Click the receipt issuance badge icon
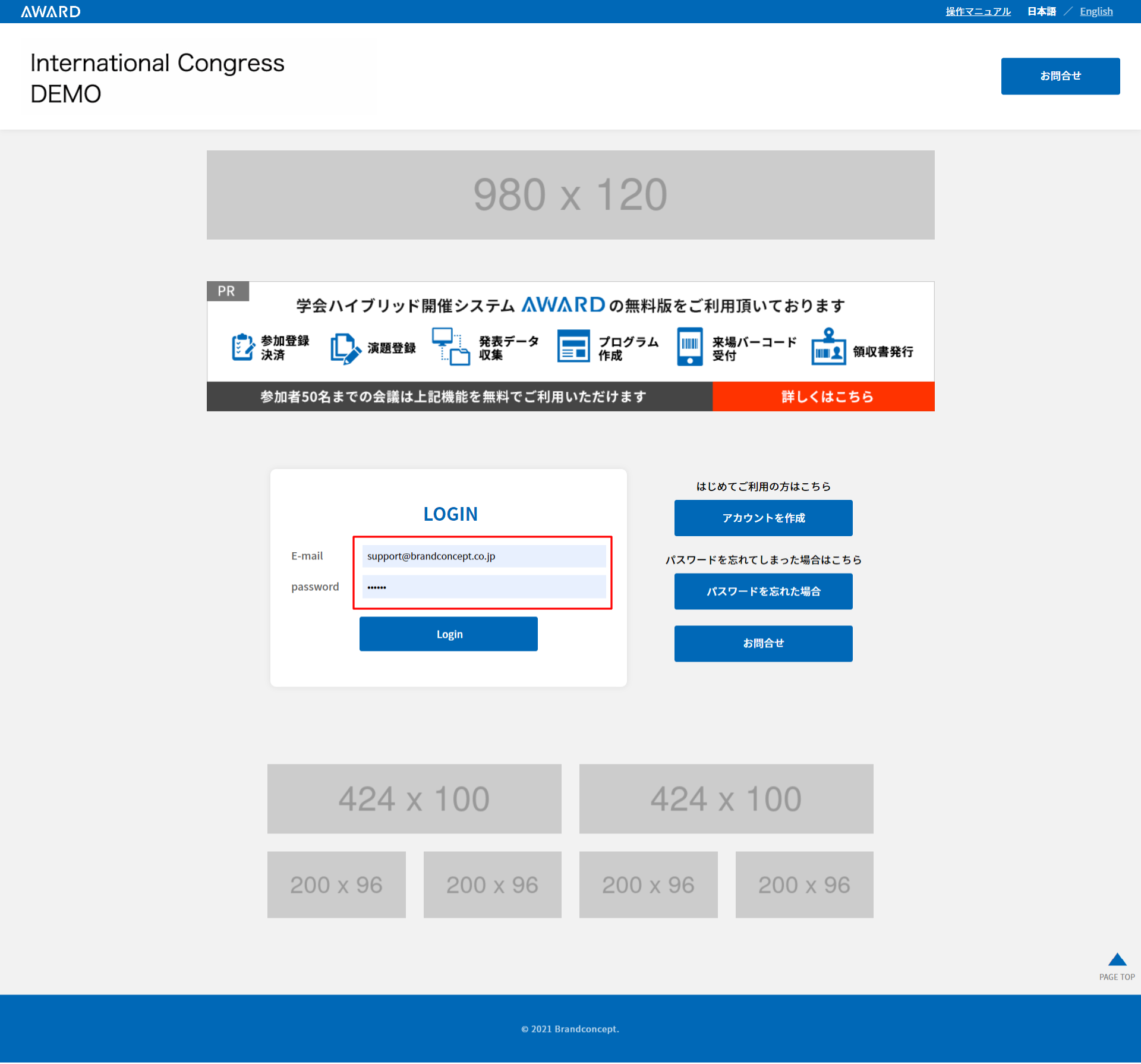The width and height of the screenshot is (1141, 1064). point(828,347)
